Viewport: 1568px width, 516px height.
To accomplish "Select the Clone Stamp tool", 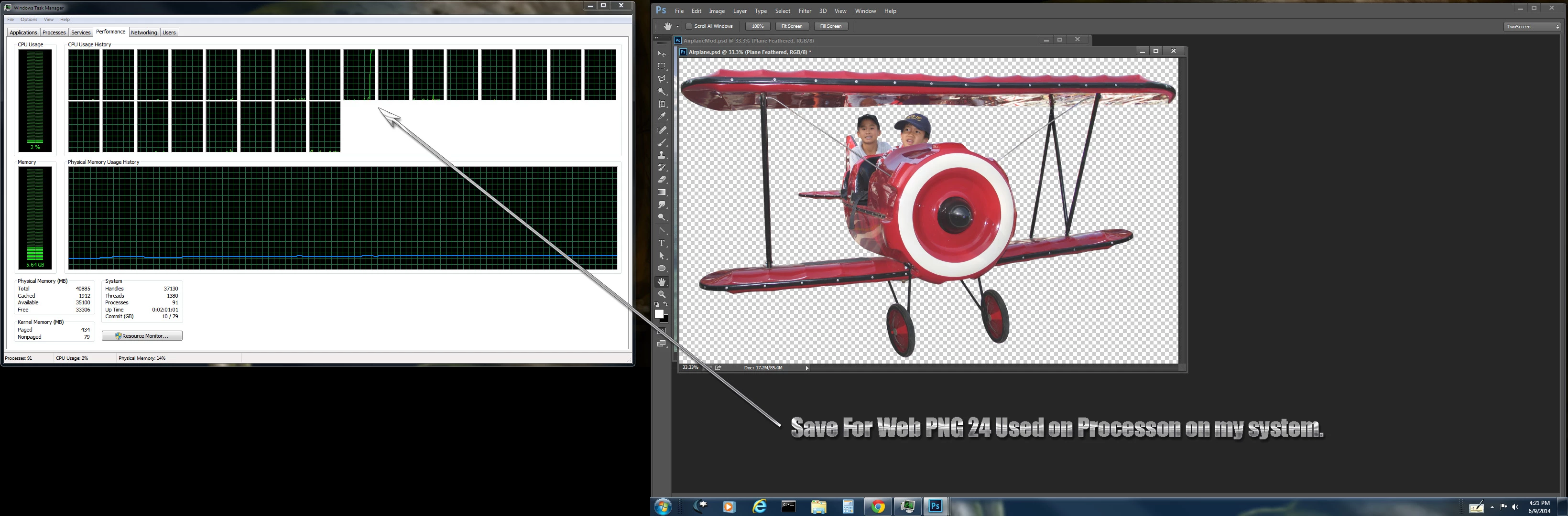I will pos(662,154).
